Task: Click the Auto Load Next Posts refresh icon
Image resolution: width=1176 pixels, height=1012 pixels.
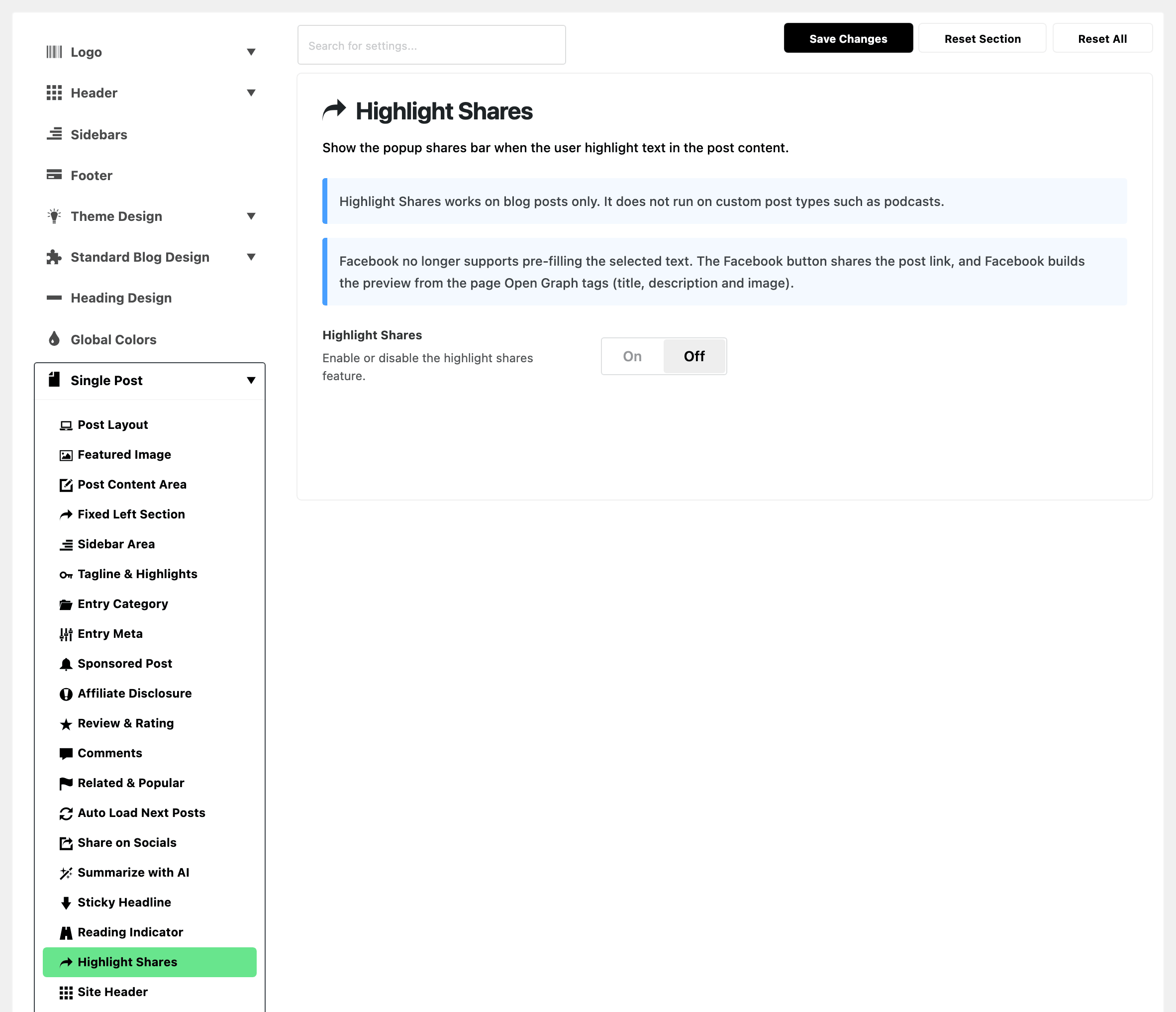Action: [66, 814]
